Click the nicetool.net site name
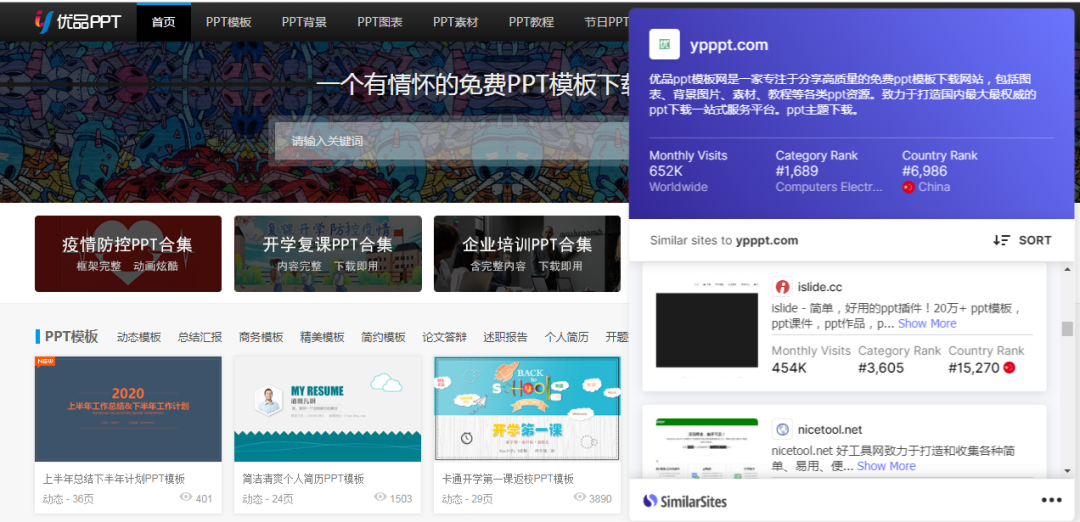Image resolution: width=1080 pixels, height=522 pixels. click(830, 430)
